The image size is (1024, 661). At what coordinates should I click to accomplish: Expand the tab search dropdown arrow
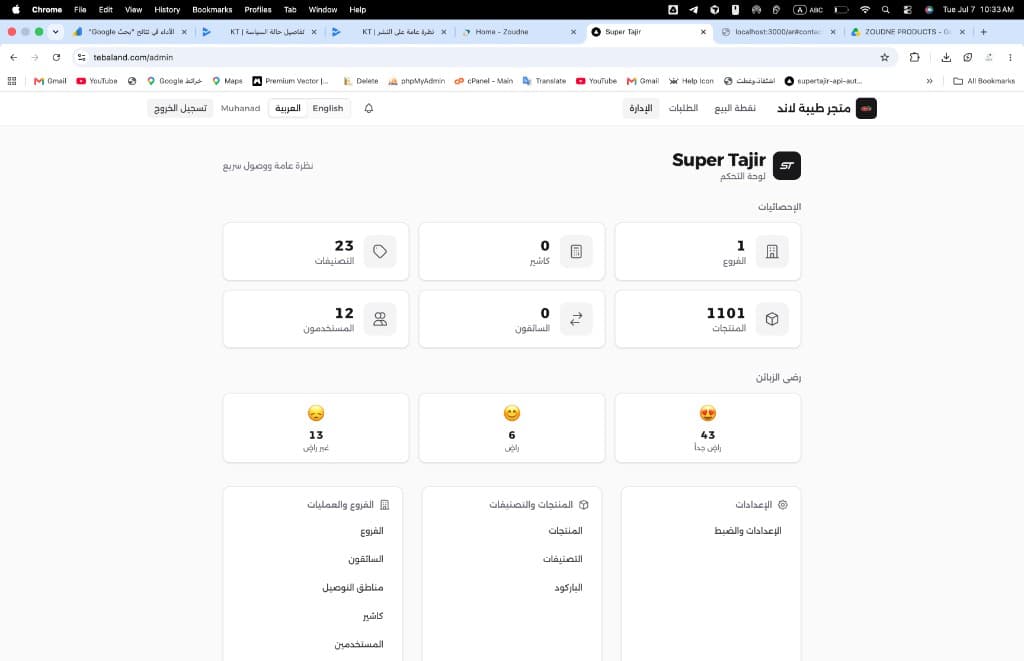click(56, 31)
